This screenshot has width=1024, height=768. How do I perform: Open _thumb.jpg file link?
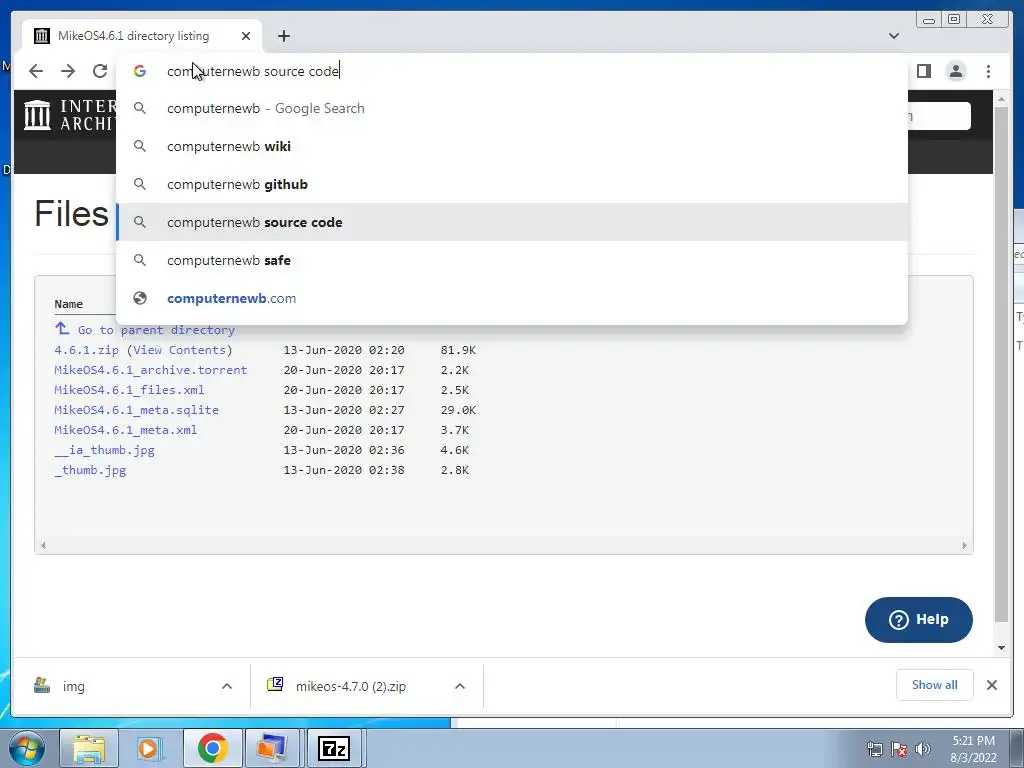point(90,470)
